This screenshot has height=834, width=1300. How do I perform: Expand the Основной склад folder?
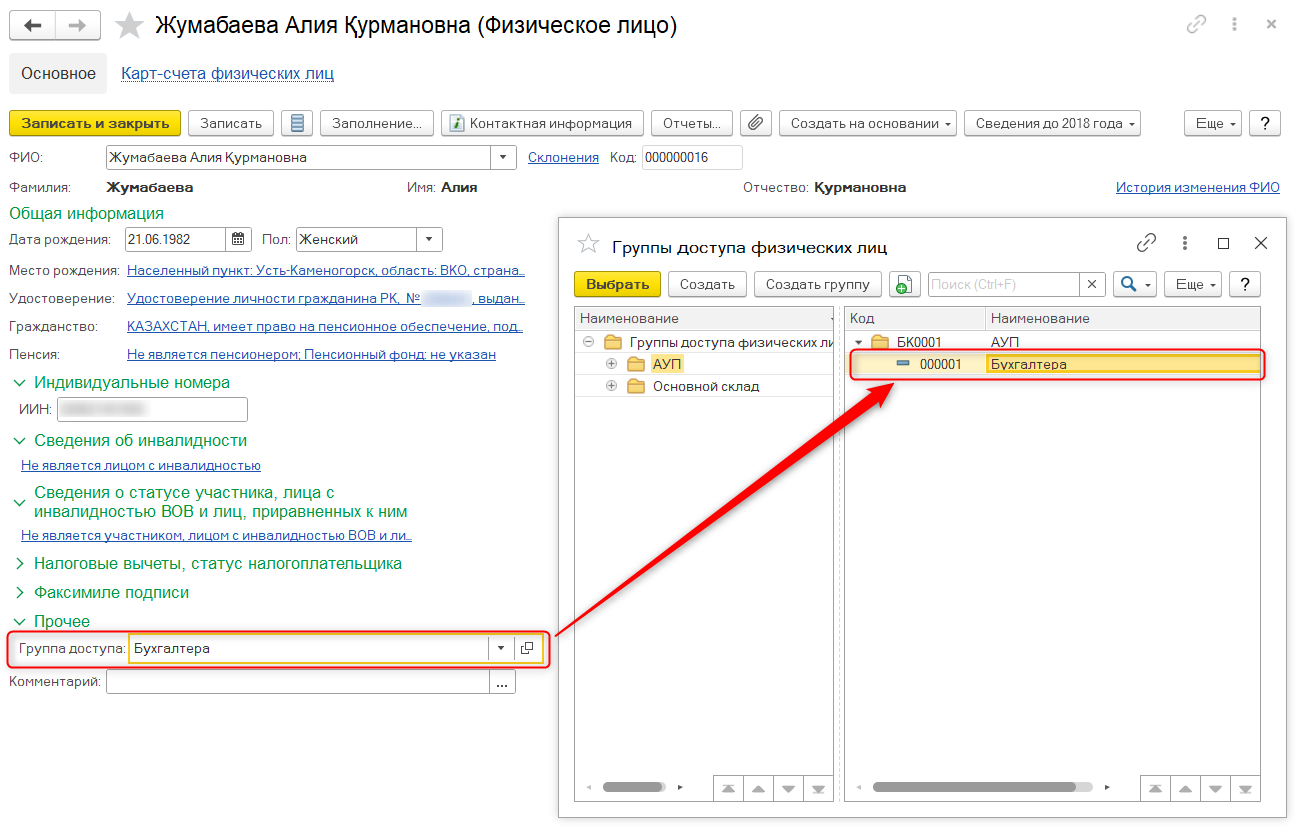(x=612, y=386)
